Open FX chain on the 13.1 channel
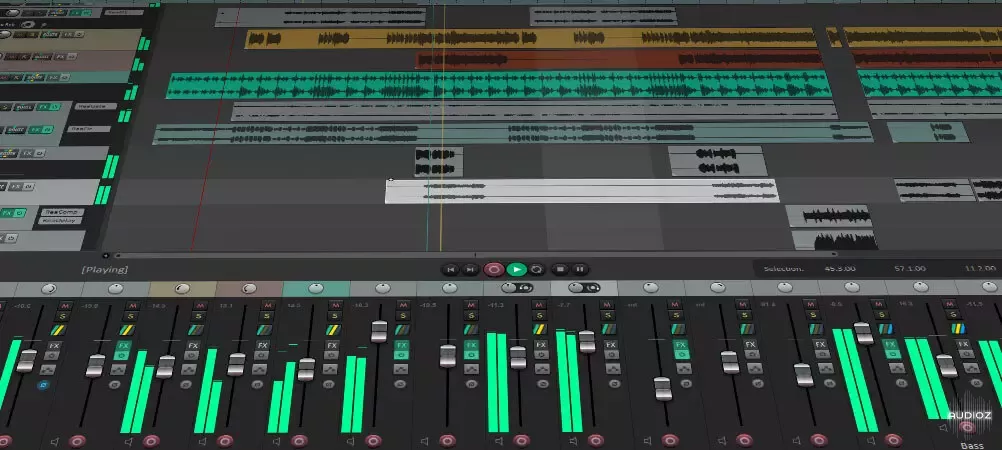The height and width of the screenshot is (450, 1002). tap(262, 346)
